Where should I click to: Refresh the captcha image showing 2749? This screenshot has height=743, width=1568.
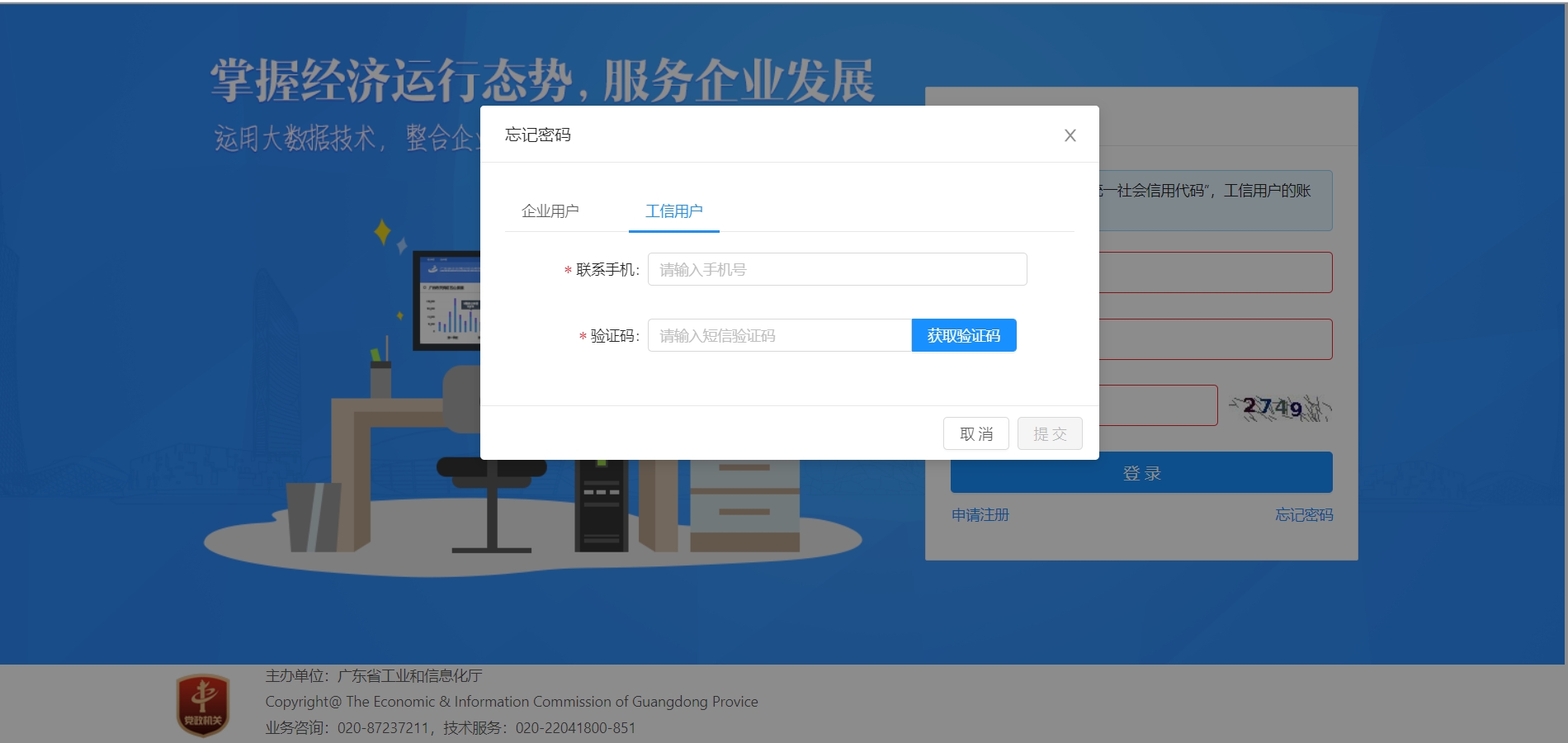coord(1279,406)
